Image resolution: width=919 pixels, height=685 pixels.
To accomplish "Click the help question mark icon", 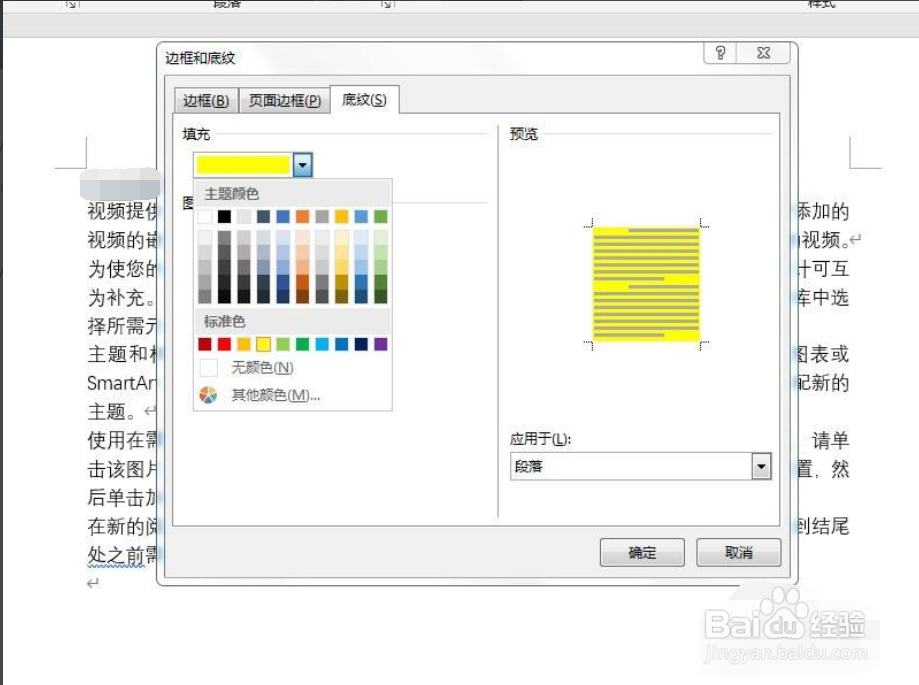I will pyautogui.click(x=719, y=53).
